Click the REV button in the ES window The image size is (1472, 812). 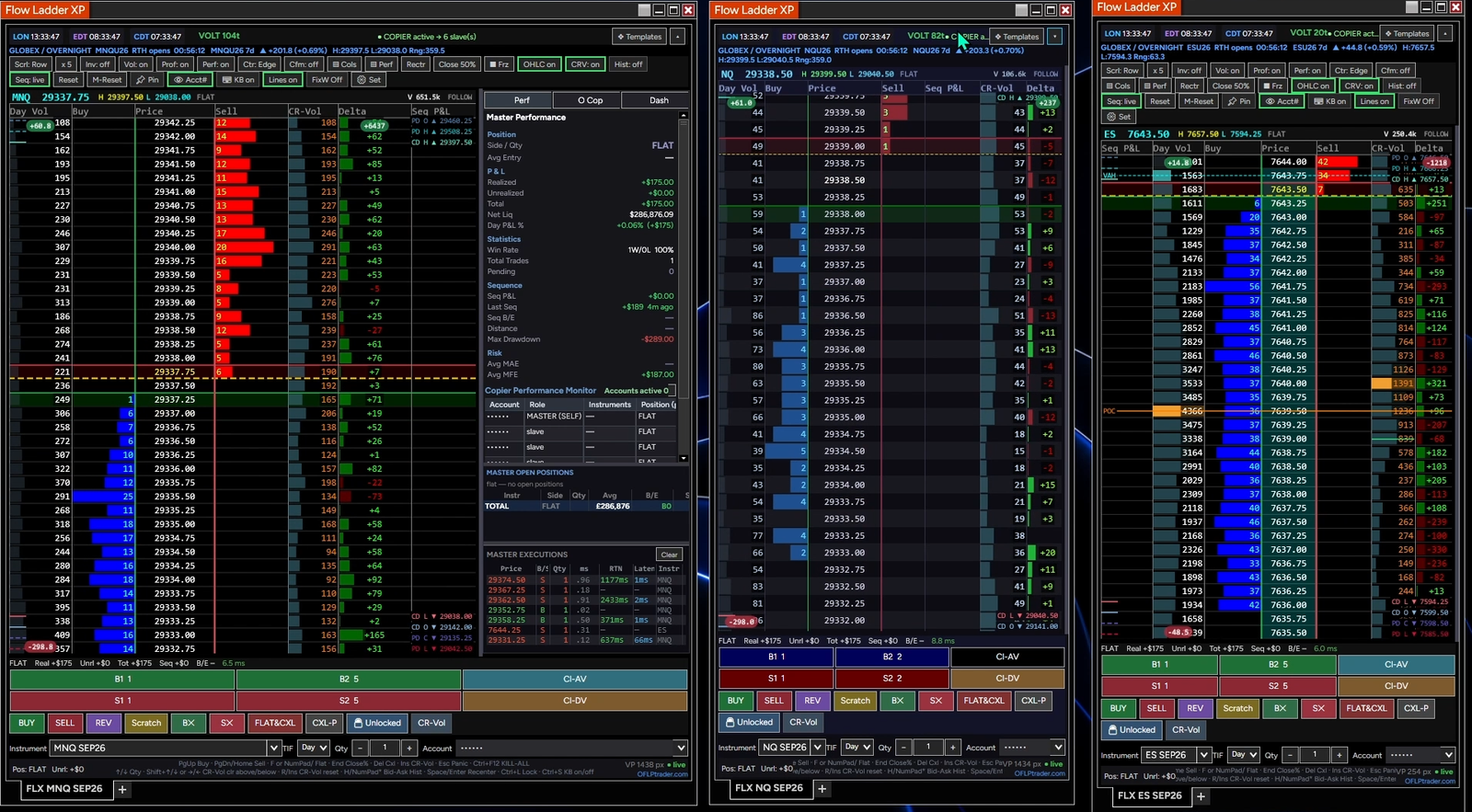click(x=1194, y=708)
